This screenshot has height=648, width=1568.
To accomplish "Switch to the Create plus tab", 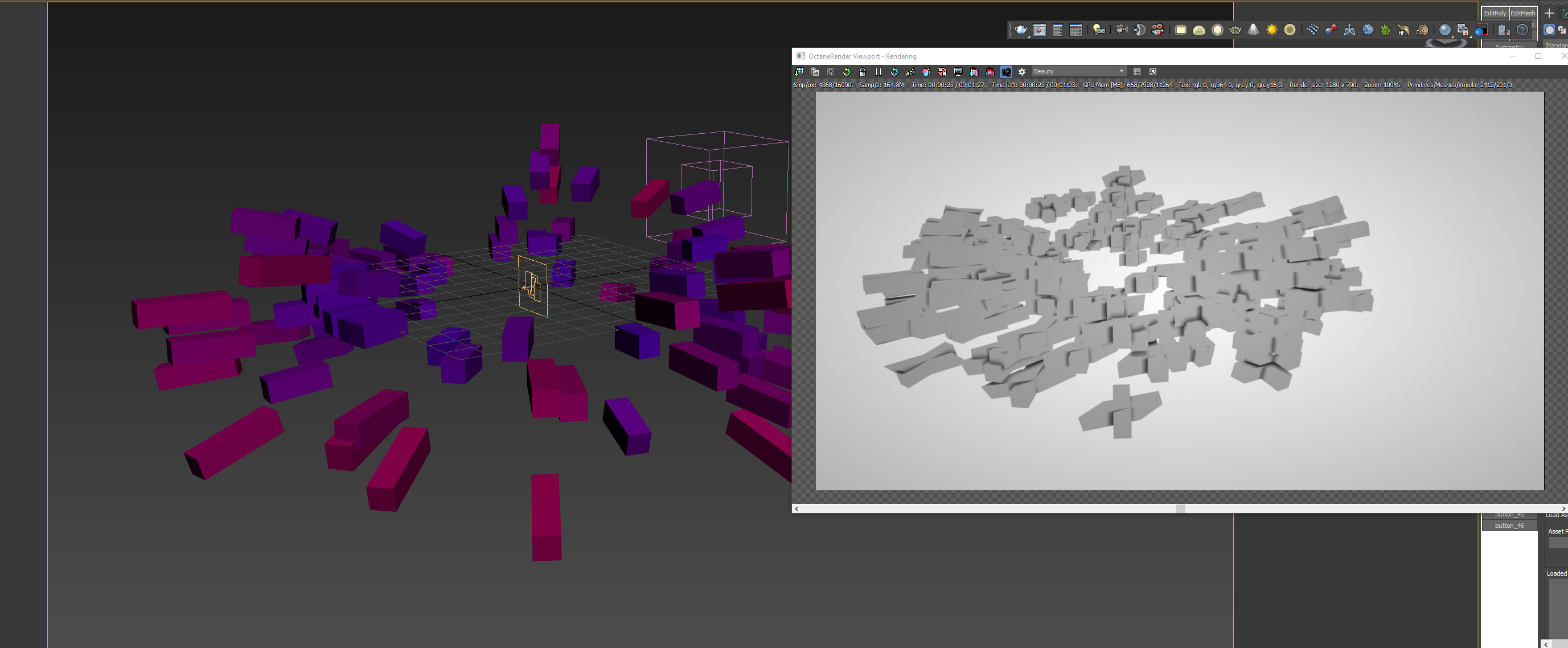I will tap(1549, 13).
